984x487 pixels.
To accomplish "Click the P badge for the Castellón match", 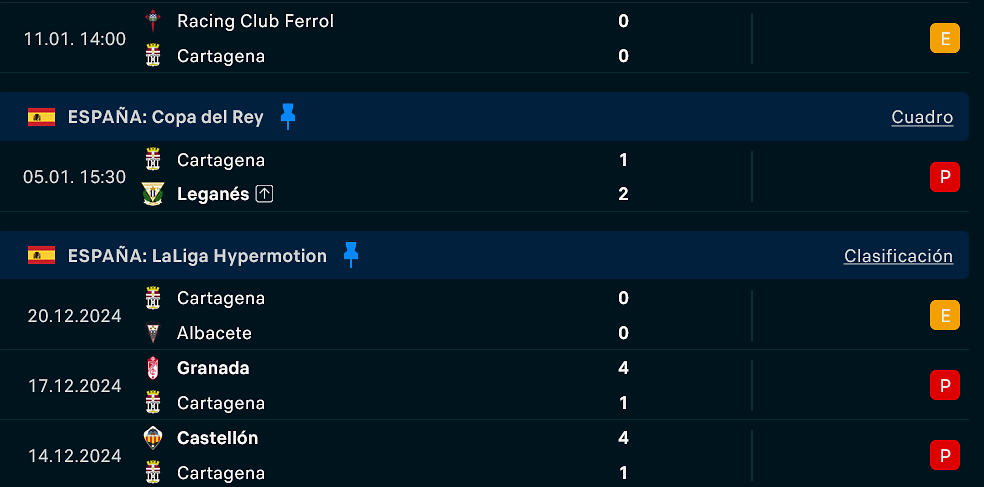I will (944, 455).
